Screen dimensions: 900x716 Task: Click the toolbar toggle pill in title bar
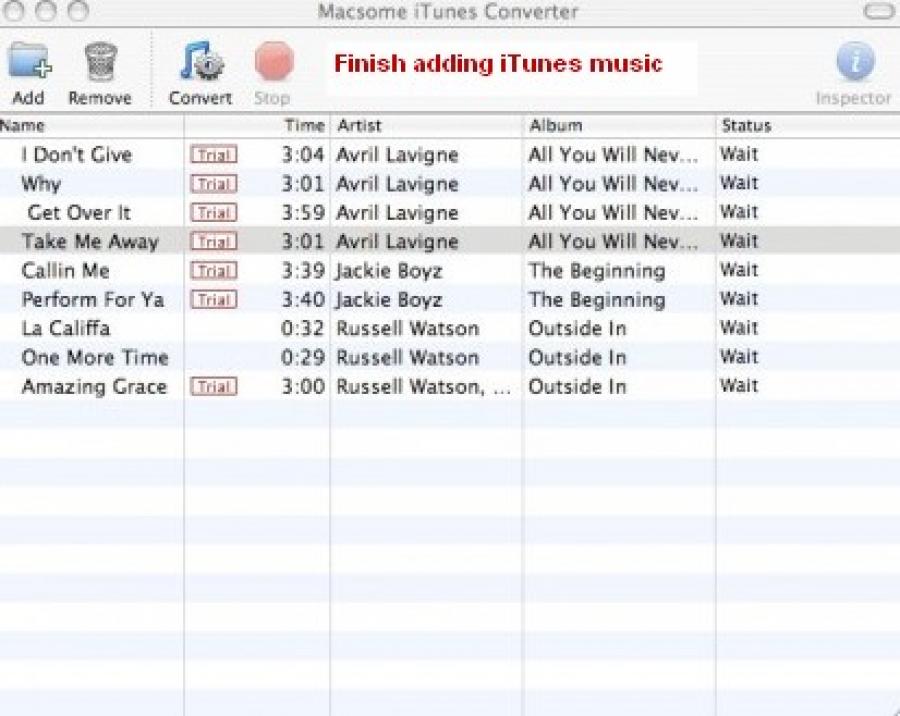pyautogui.click(x=878, y=12)
